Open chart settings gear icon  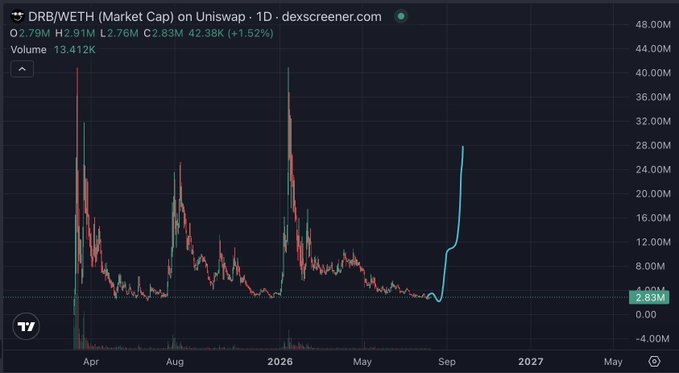[x=654, y=361]
